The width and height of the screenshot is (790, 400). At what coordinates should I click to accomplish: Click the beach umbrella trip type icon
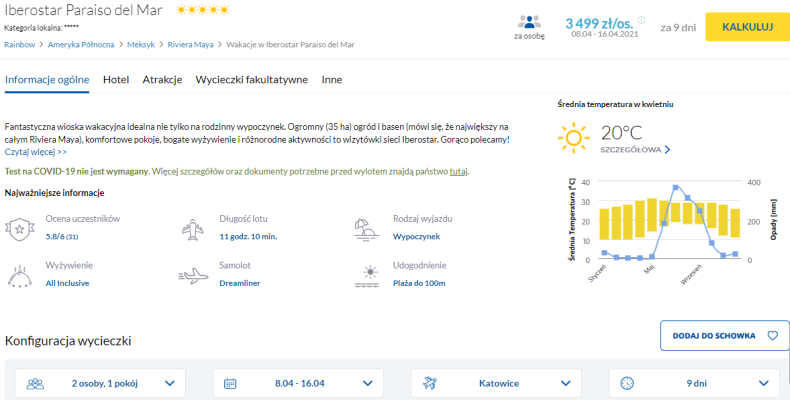coord(366,230)
